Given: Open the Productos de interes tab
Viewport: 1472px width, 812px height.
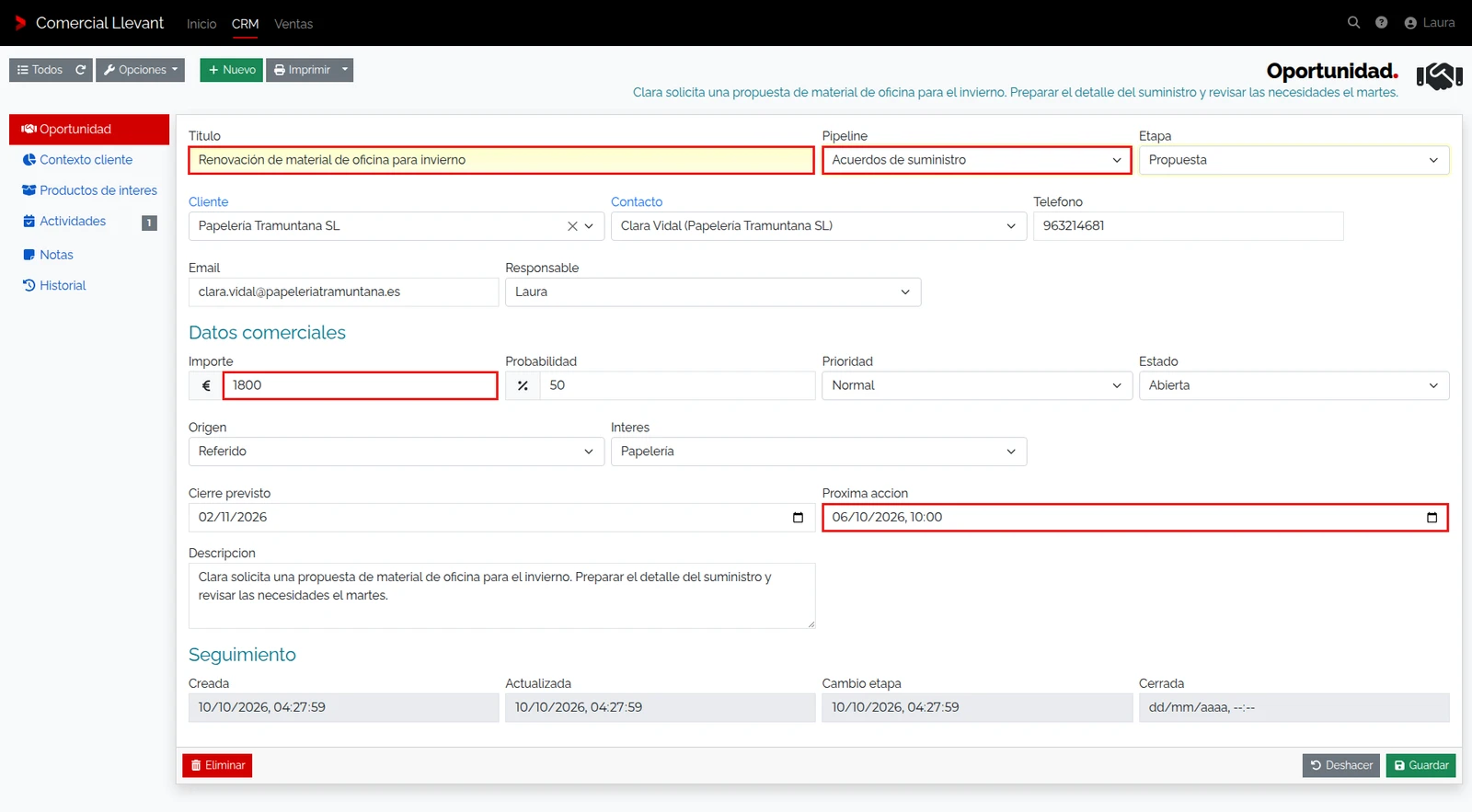Looking at the screenshot, I should pyautogui.click(x=89, y=190).
